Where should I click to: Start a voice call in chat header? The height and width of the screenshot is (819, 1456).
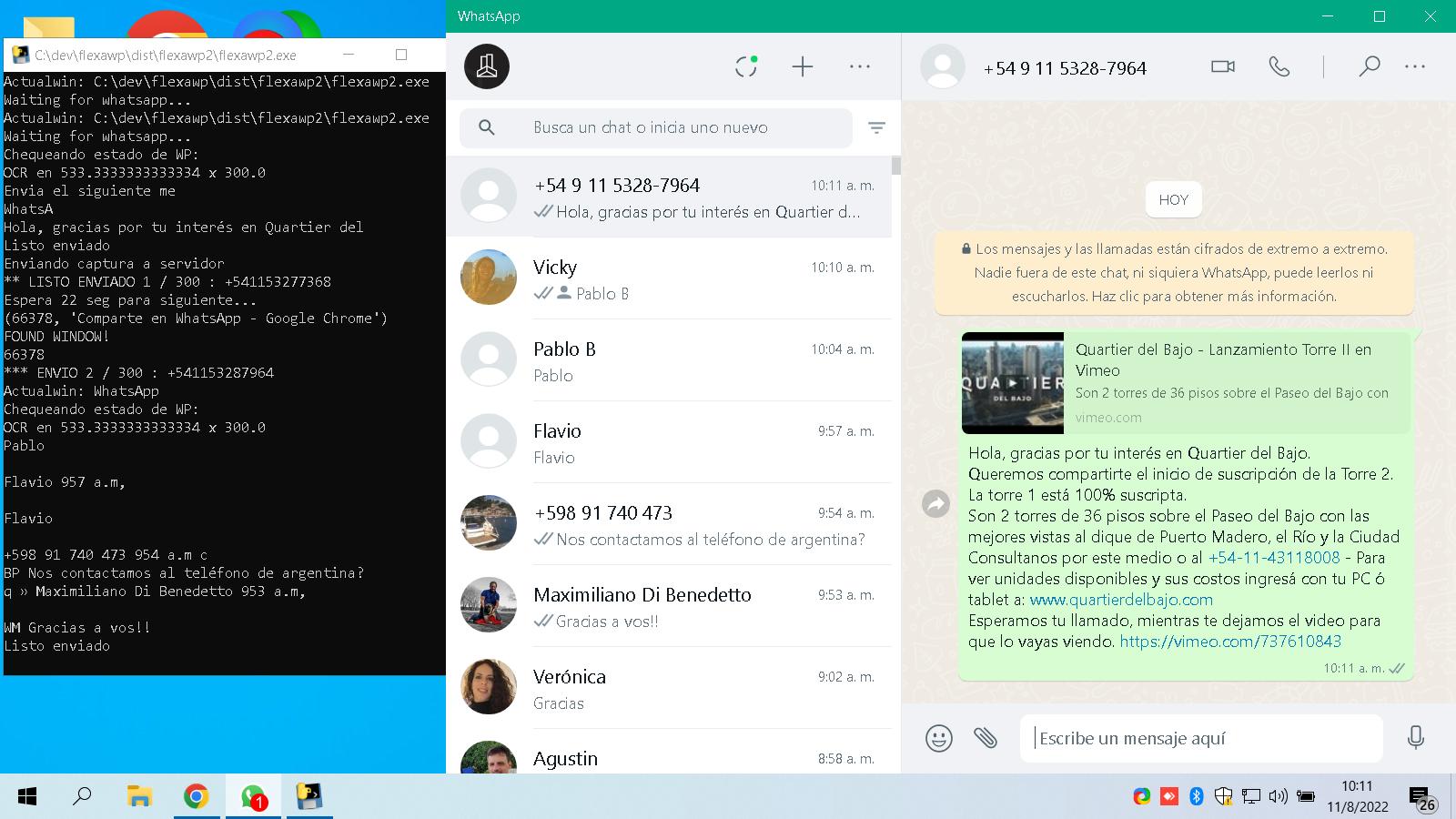coord(1279,66)
